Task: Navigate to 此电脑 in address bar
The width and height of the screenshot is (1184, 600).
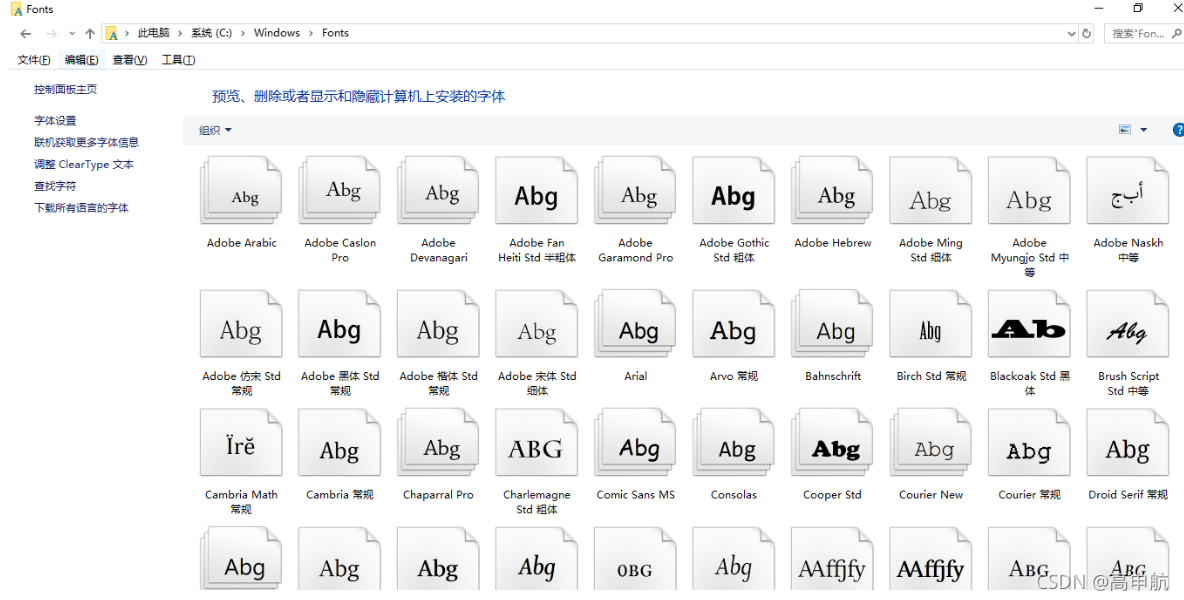Action: 153,33
